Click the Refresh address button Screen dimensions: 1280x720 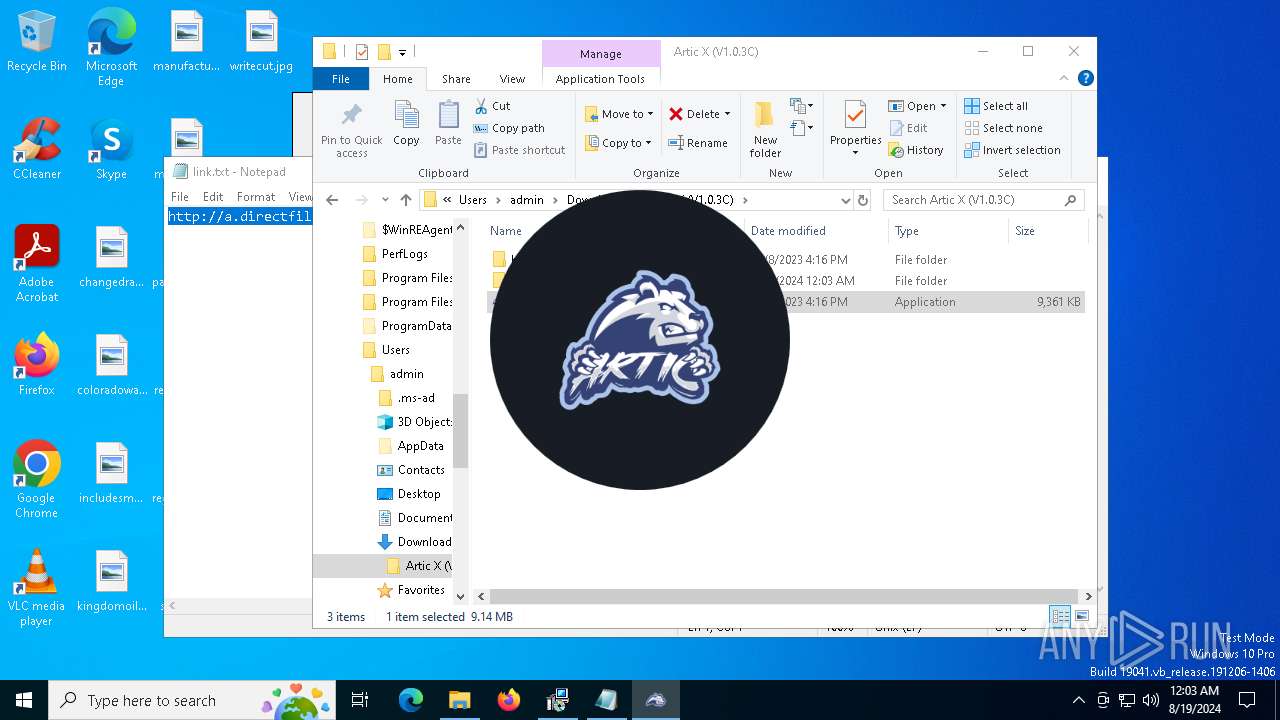click(863, 200)
